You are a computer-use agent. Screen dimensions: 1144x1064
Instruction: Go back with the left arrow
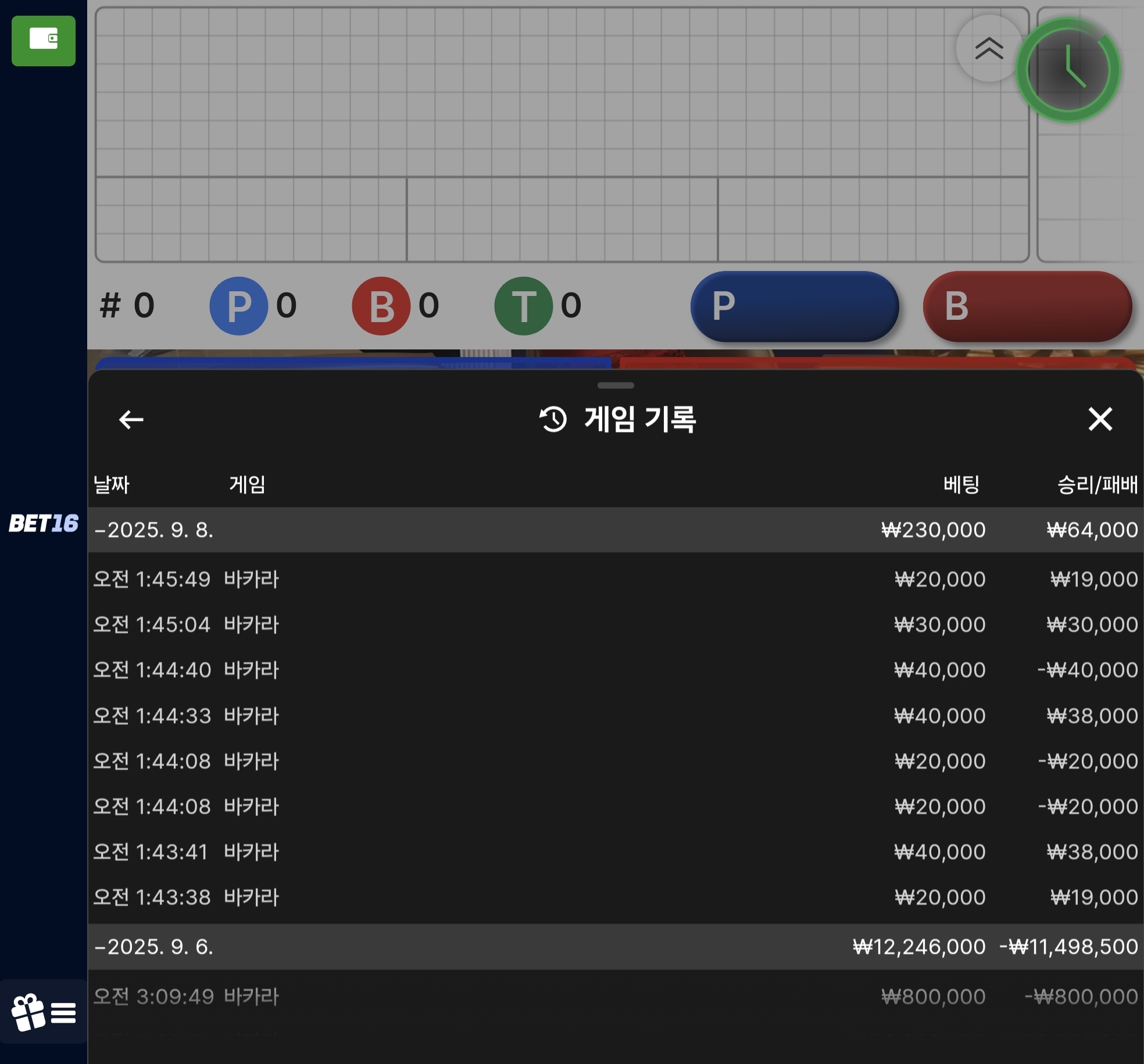[131, 419]
